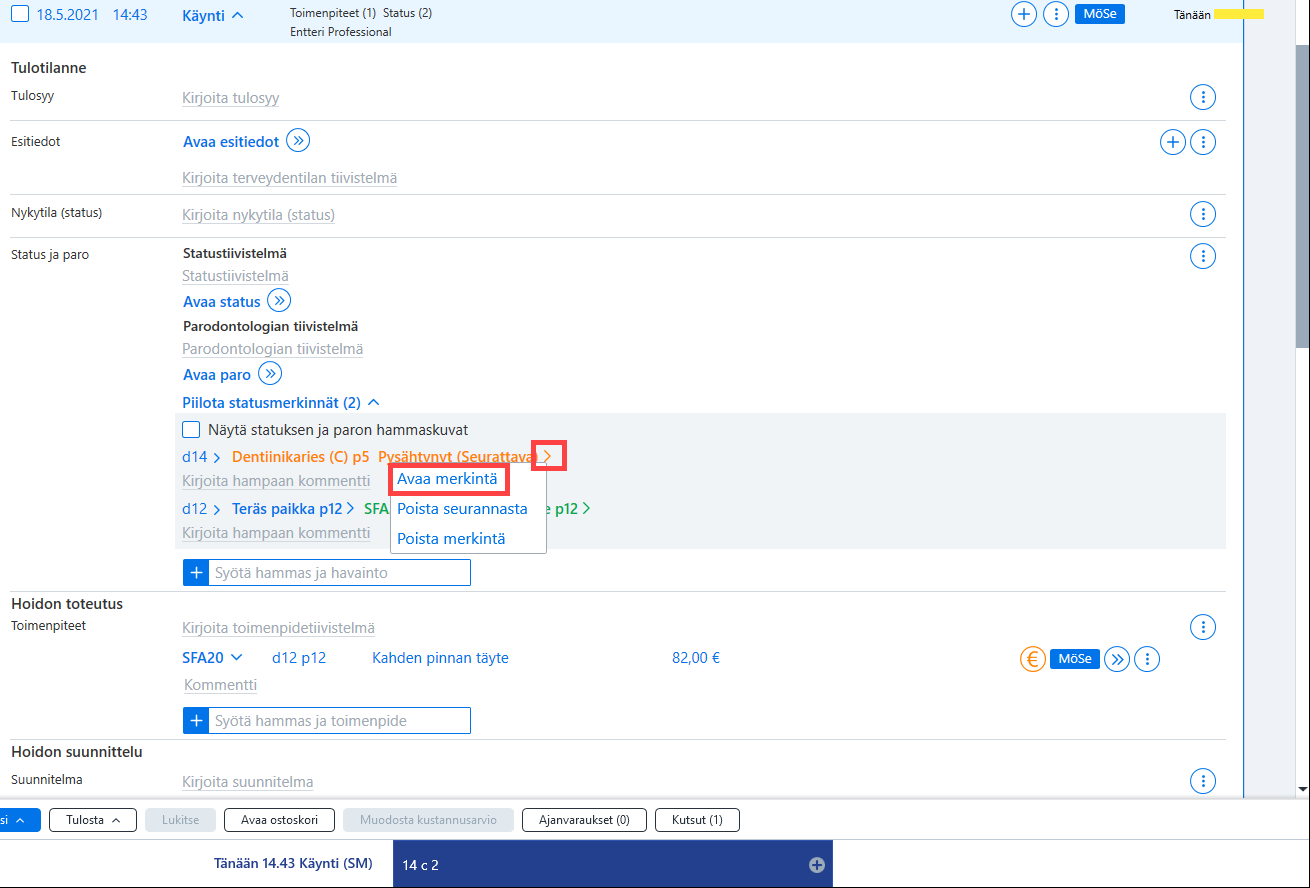Open the three-dot menu in the Tulosyy row
This screenshot has width=1310, height=888.
1203,98
